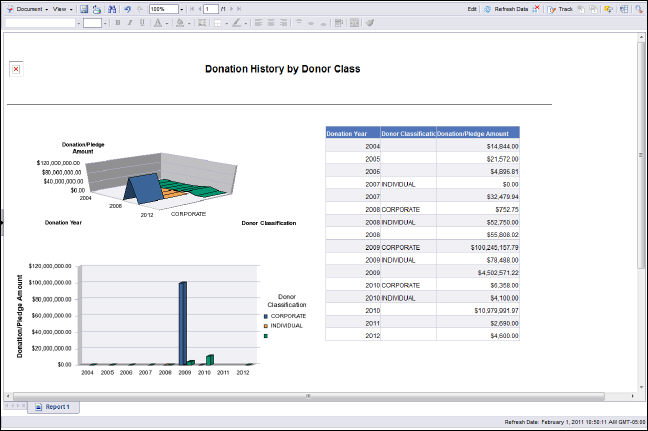Image resolution: width=648 pixels, height=431 pixels.
Task: Select the Report 1 tab
Action: pyautogui.click(x=56, y=407)
